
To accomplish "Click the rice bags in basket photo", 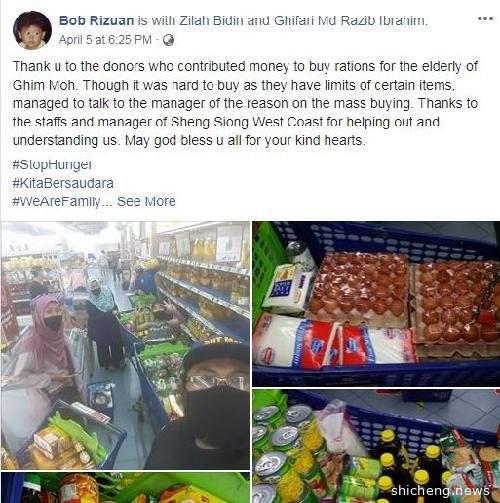I will (333, 343).
